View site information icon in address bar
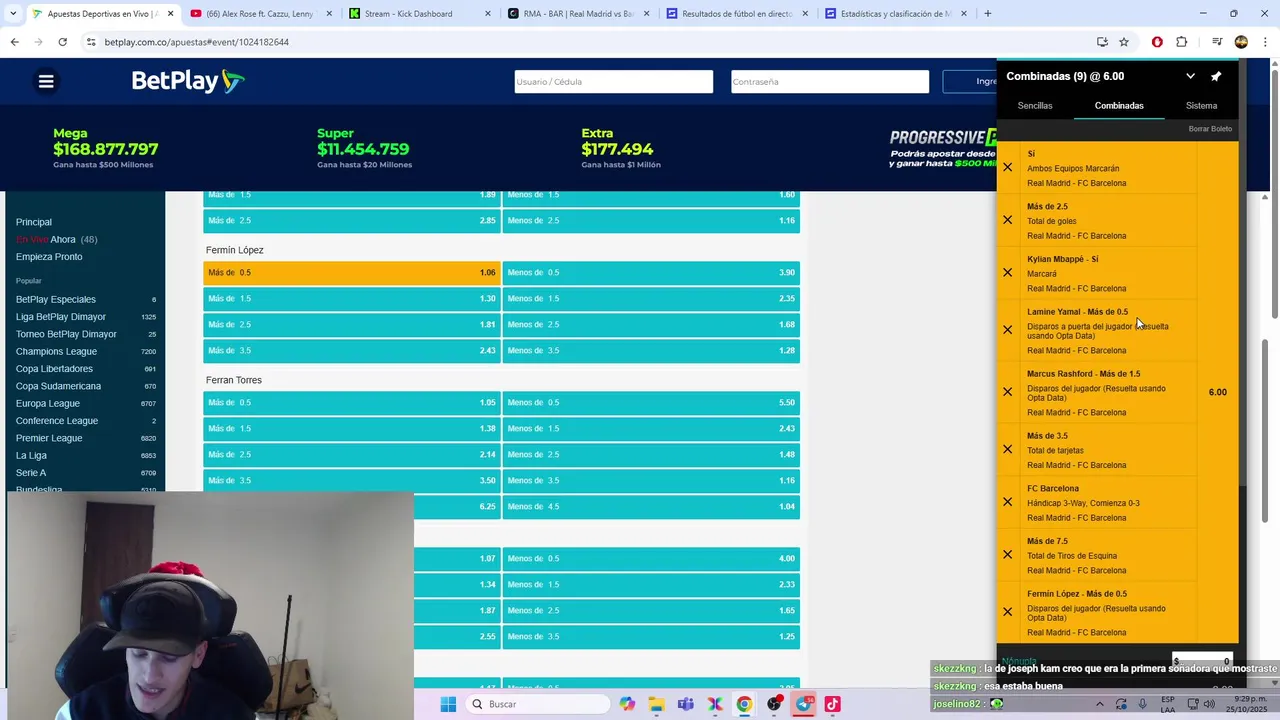Image resolution: width=1280 pixels, height=720 pixels. [91, 42]
